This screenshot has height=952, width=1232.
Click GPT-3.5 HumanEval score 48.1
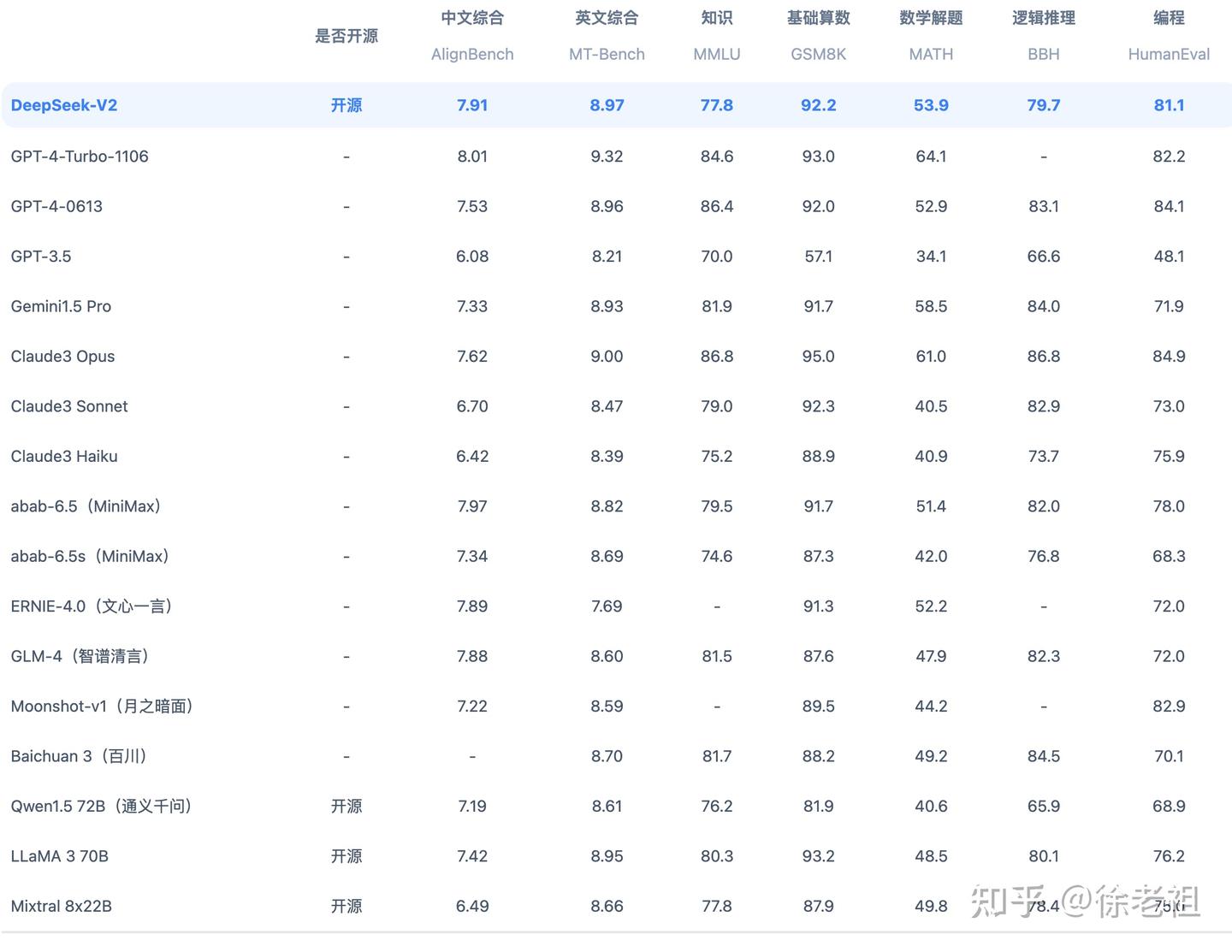1169,256
